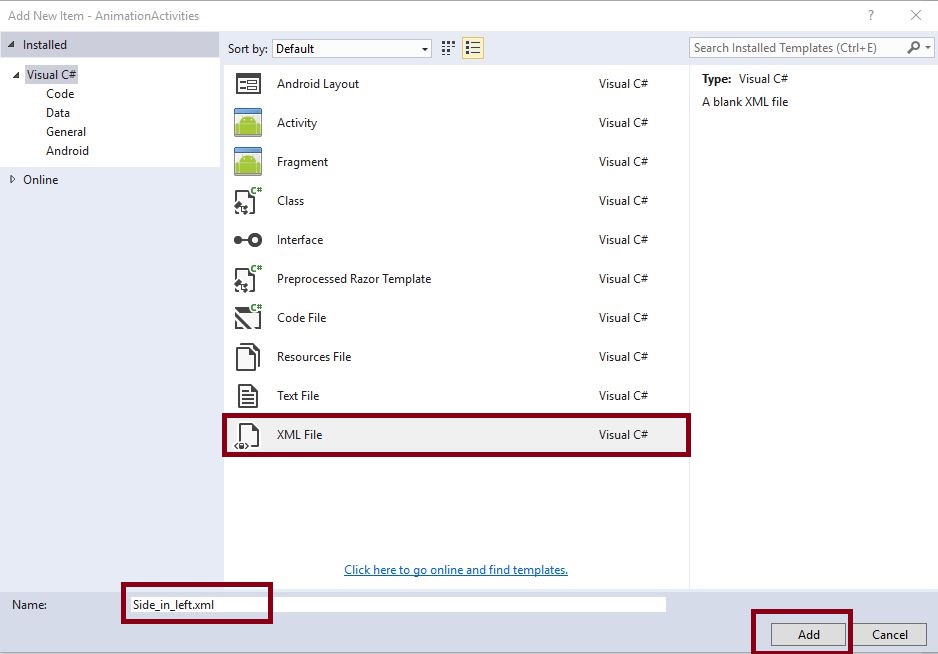This screenshot has width=938, height=654.
Task: Click the online templates link
Action: tap(456, 570)
